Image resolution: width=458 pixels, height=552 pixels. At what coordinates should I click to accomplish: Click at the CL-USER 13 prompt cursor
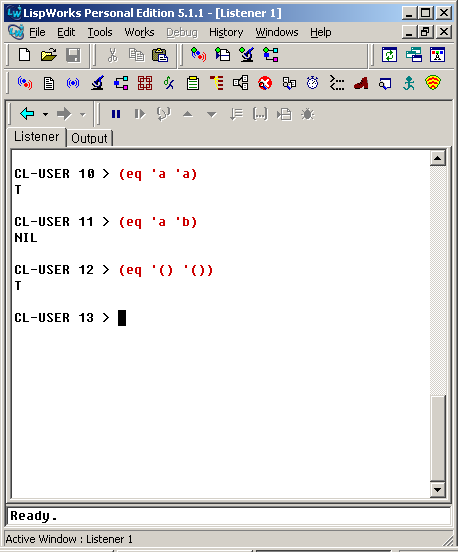[x=122, y=318]
